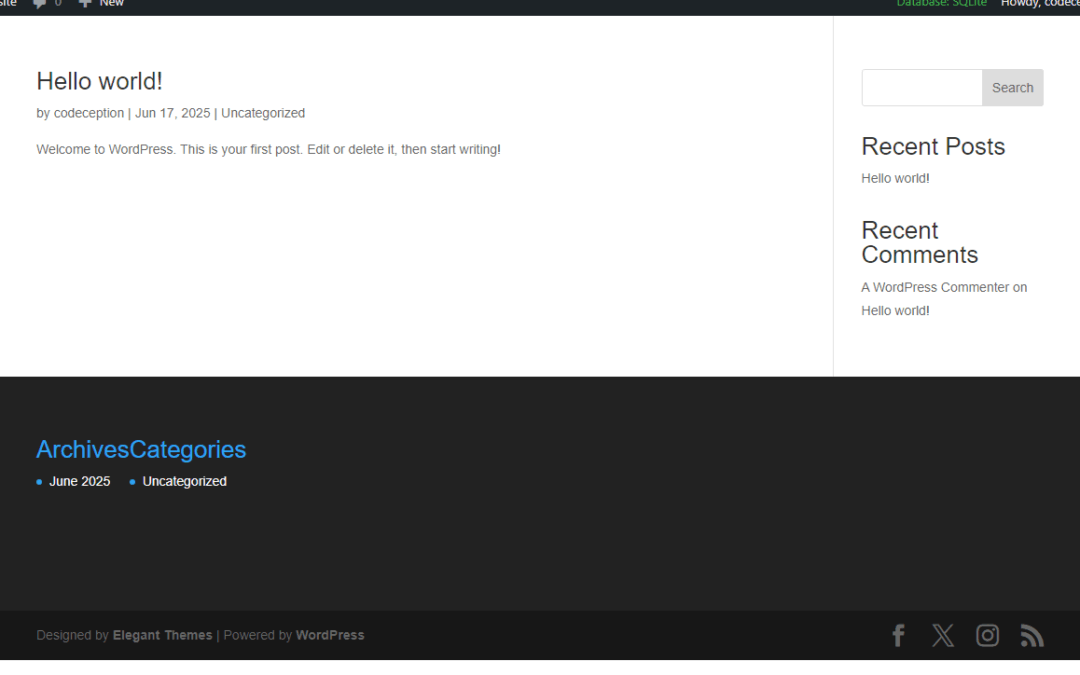The height and width of the screenshot is (675, 1080).
Task: Open the Instagram footer icon
Action: (987, 635)
